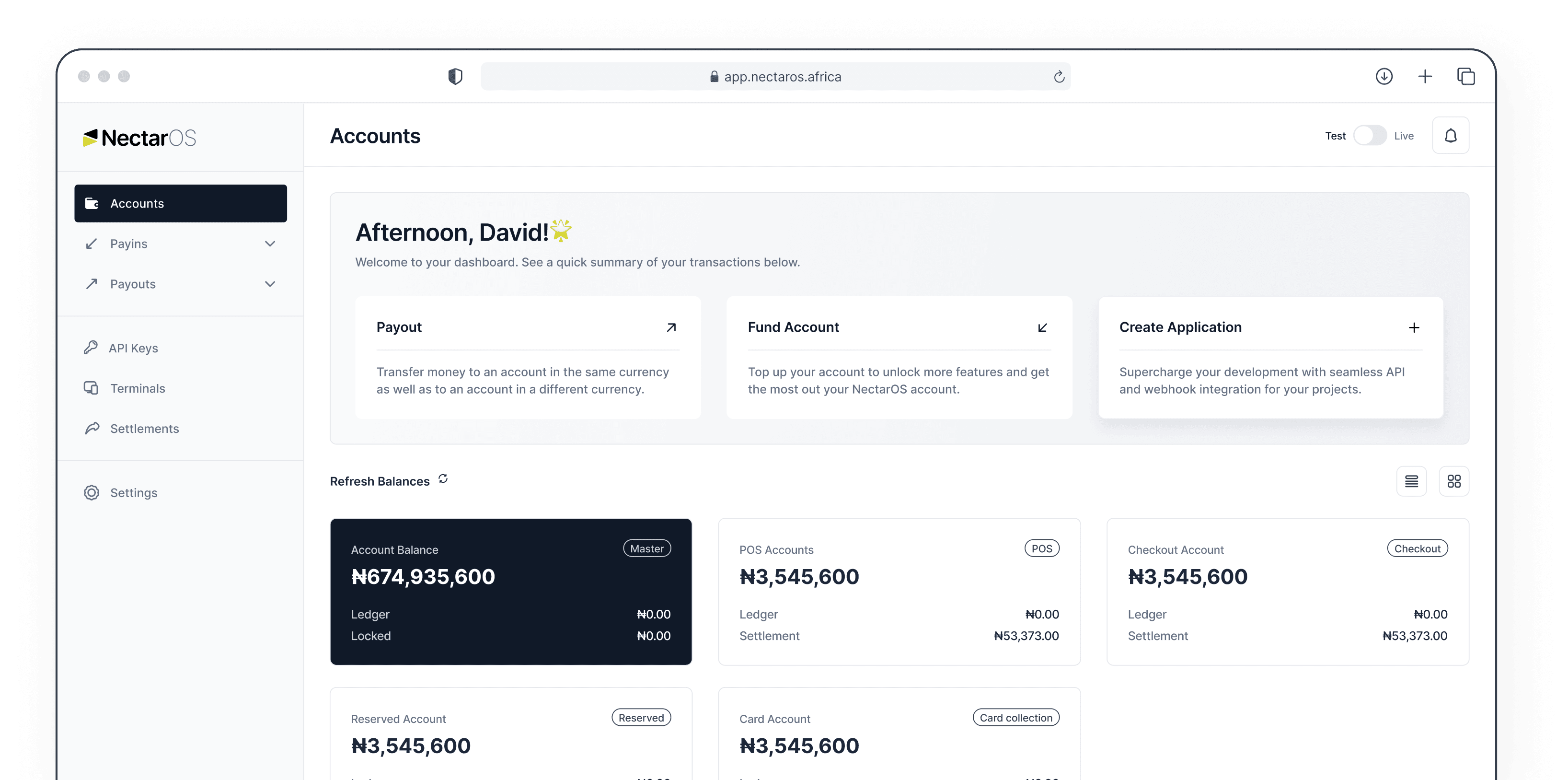Switch to list view layout
Image resolution: width=1568 pixels, height=780 pixels.
pos(1411,482)
